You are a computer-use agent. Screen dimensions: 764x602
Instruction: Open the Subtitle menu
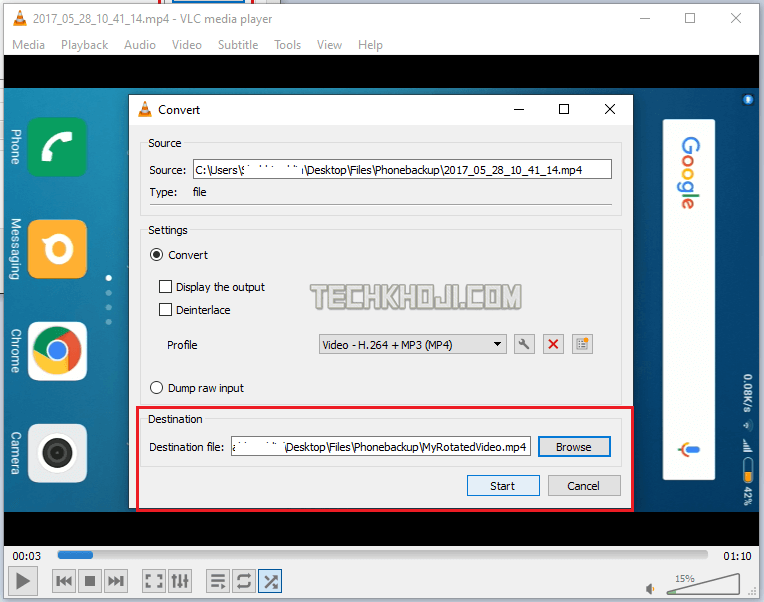pos(238,45)
